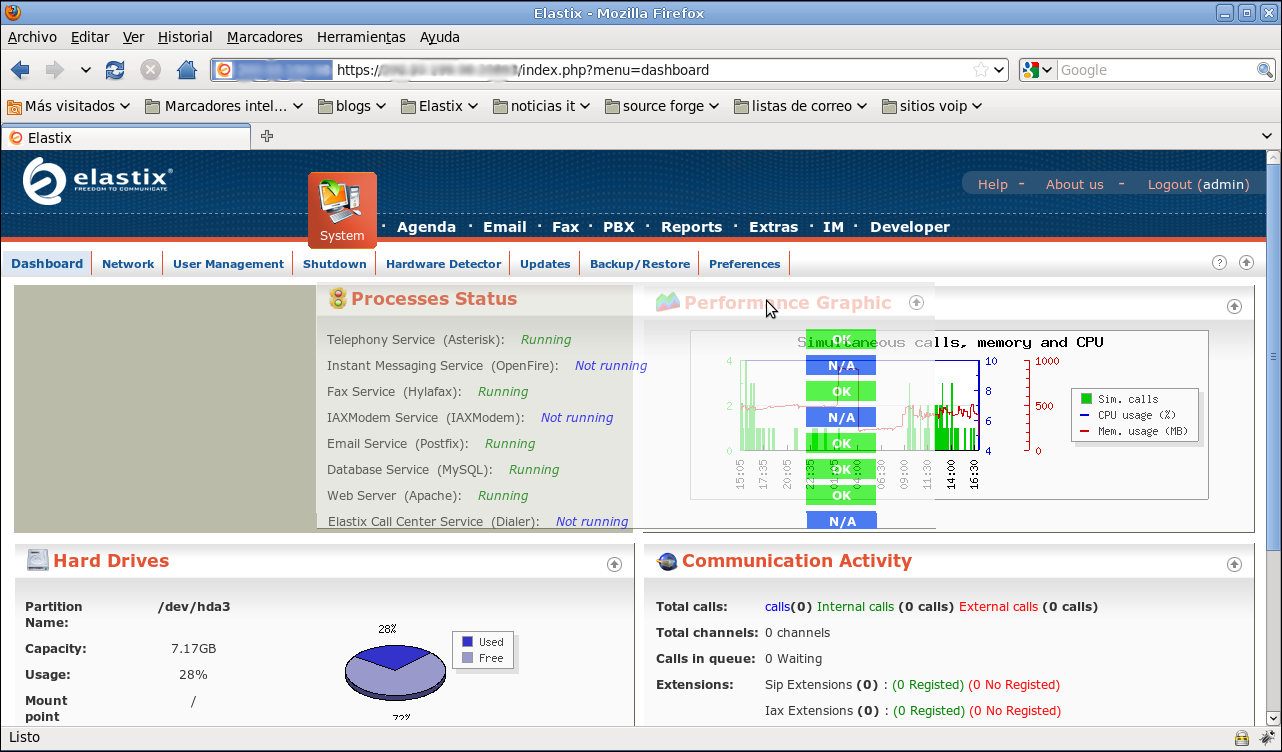Viewport: 1282px width, 752px height.
Task: Expand the source forge bookmarks folder
Action: point(663,106)
